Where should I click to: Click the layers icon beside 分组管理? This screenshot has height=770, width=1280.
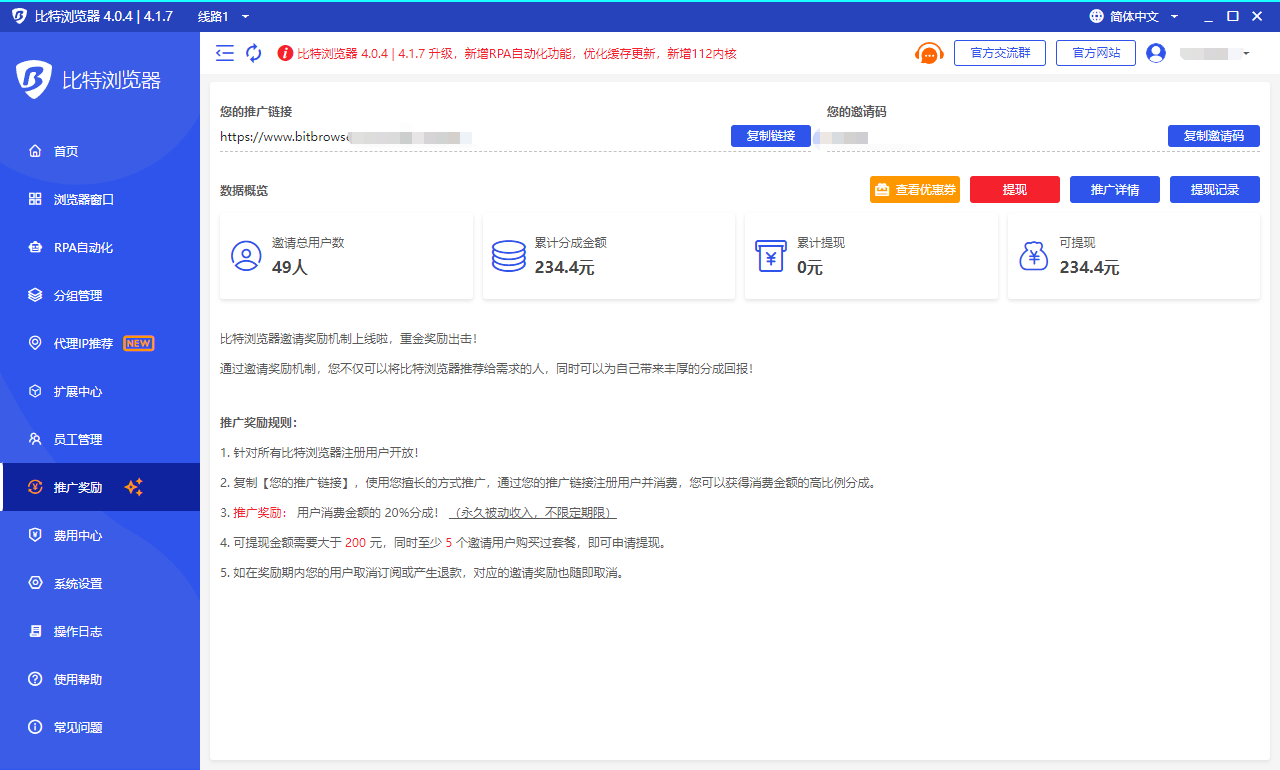(x=35, y=295)
